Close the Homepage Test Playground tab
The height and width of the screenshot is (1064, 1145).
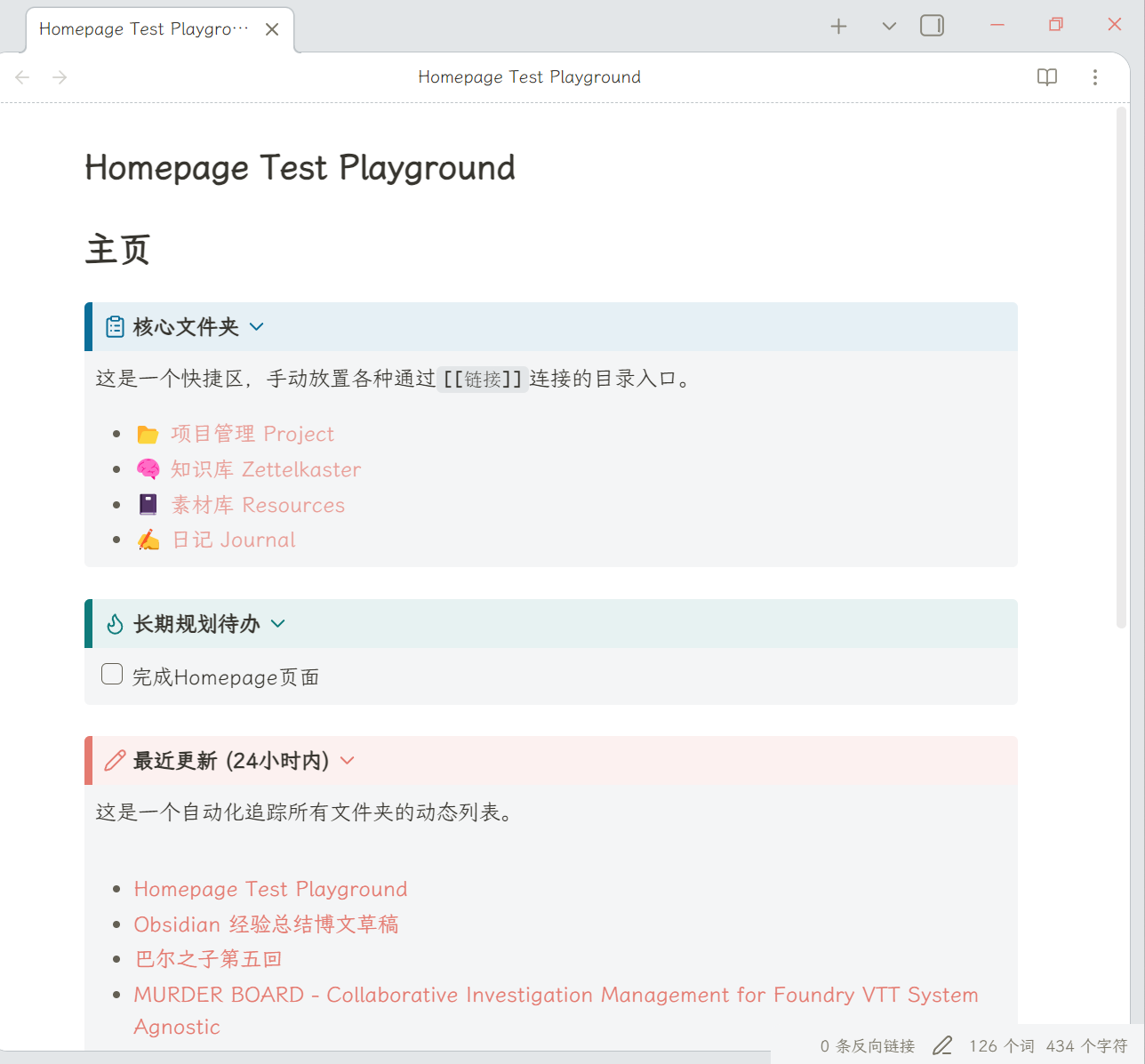[272, 29]
